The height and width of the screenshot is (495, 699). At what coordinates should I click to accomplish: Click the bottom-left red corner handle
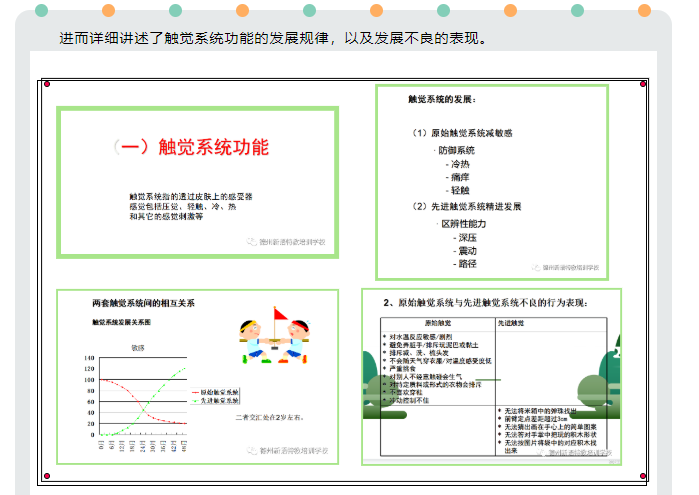pyautogui.click(x=45, y=475)
